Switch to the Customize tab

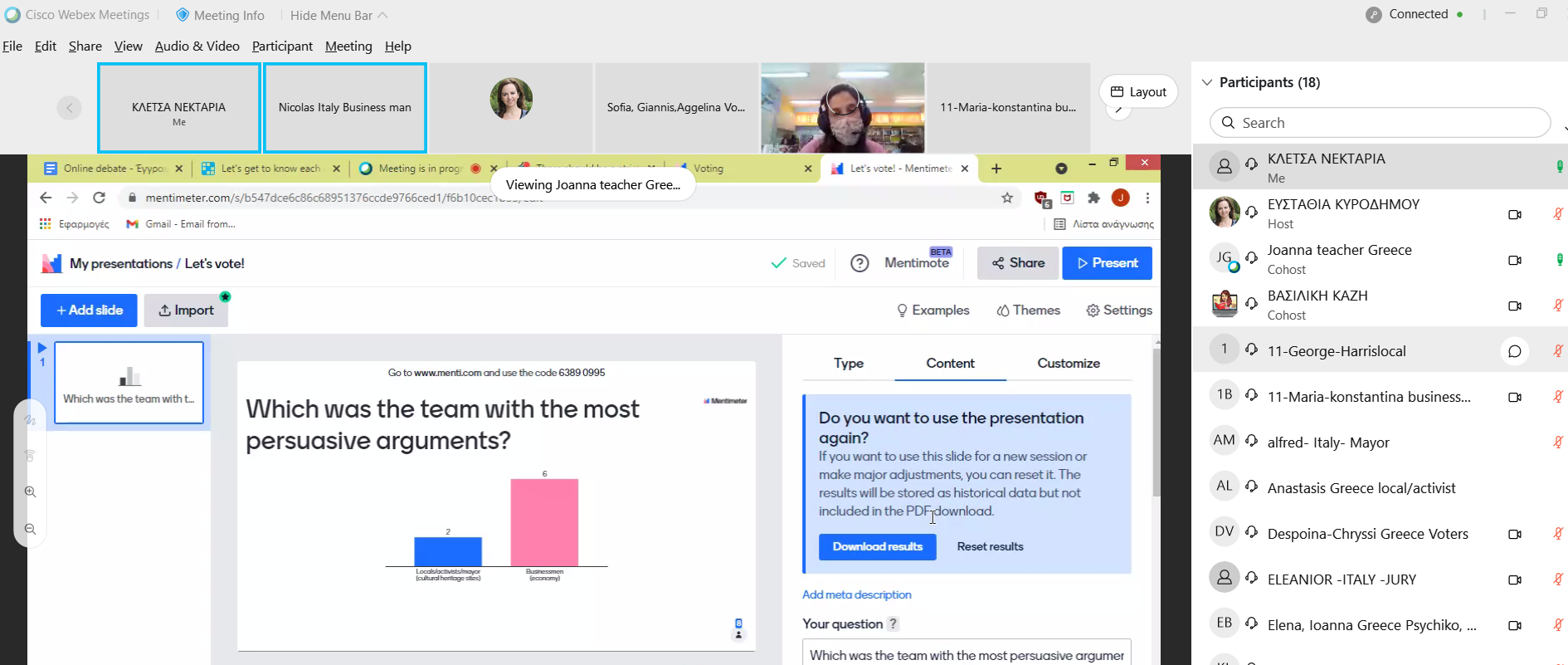(x=1068, y=364)
